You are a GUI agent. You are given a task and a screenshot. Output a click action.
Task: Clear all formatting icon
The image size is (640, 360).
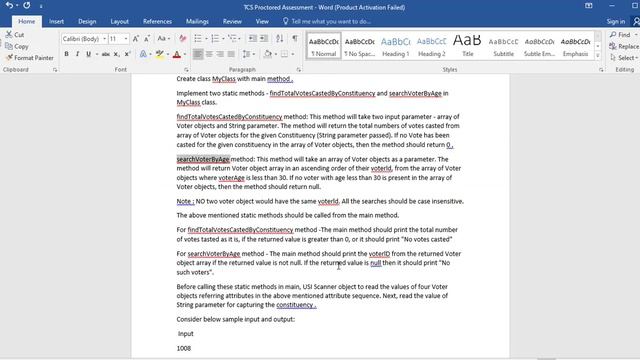[182, 39]
